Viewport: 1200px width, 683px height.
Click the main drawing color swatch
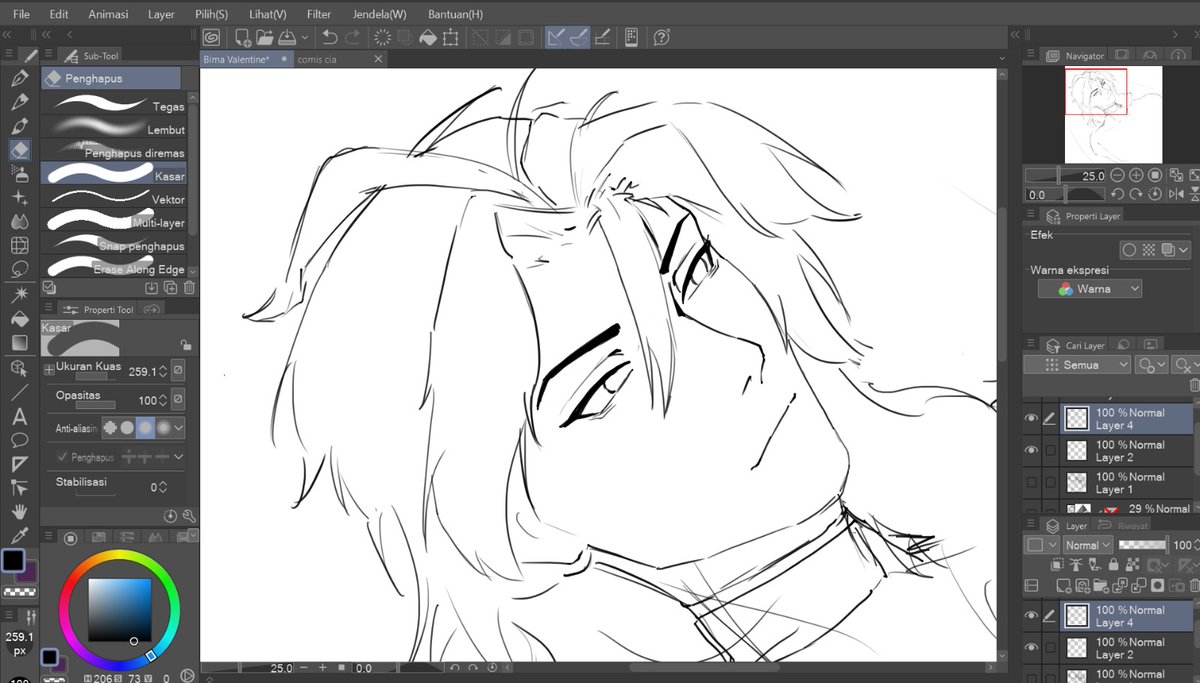tap(13, 560)
